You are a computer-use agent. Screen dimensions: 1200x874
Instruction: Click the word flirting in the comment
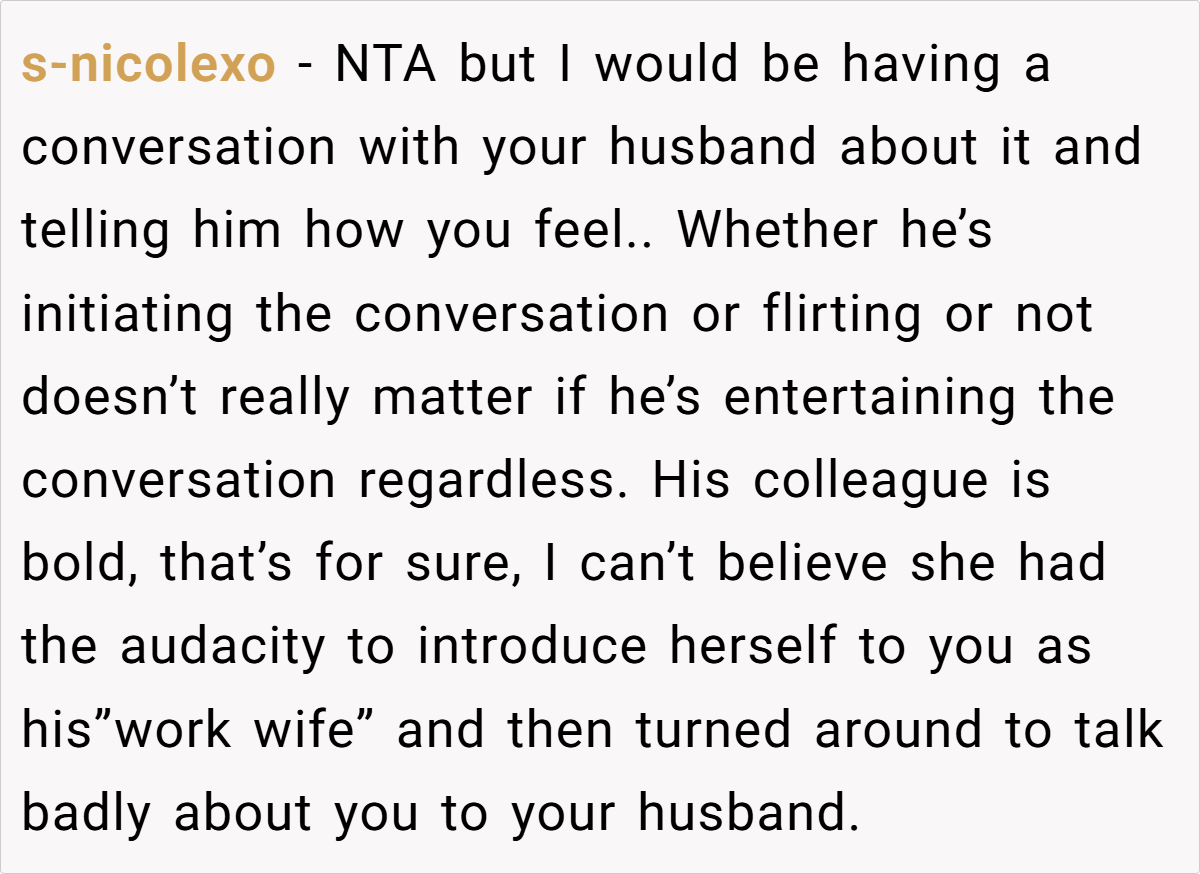point(842,315)
